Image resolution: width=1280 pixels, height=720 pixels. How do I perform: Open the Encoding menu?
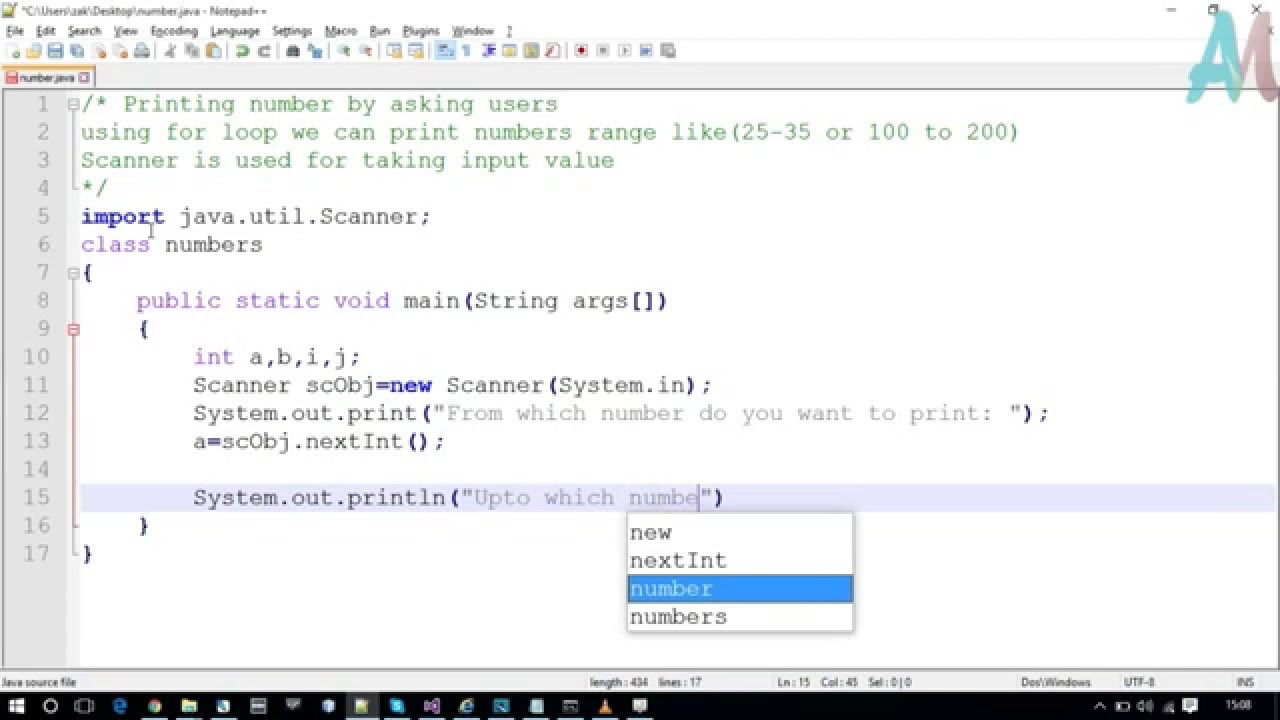[x=174, y=31]
